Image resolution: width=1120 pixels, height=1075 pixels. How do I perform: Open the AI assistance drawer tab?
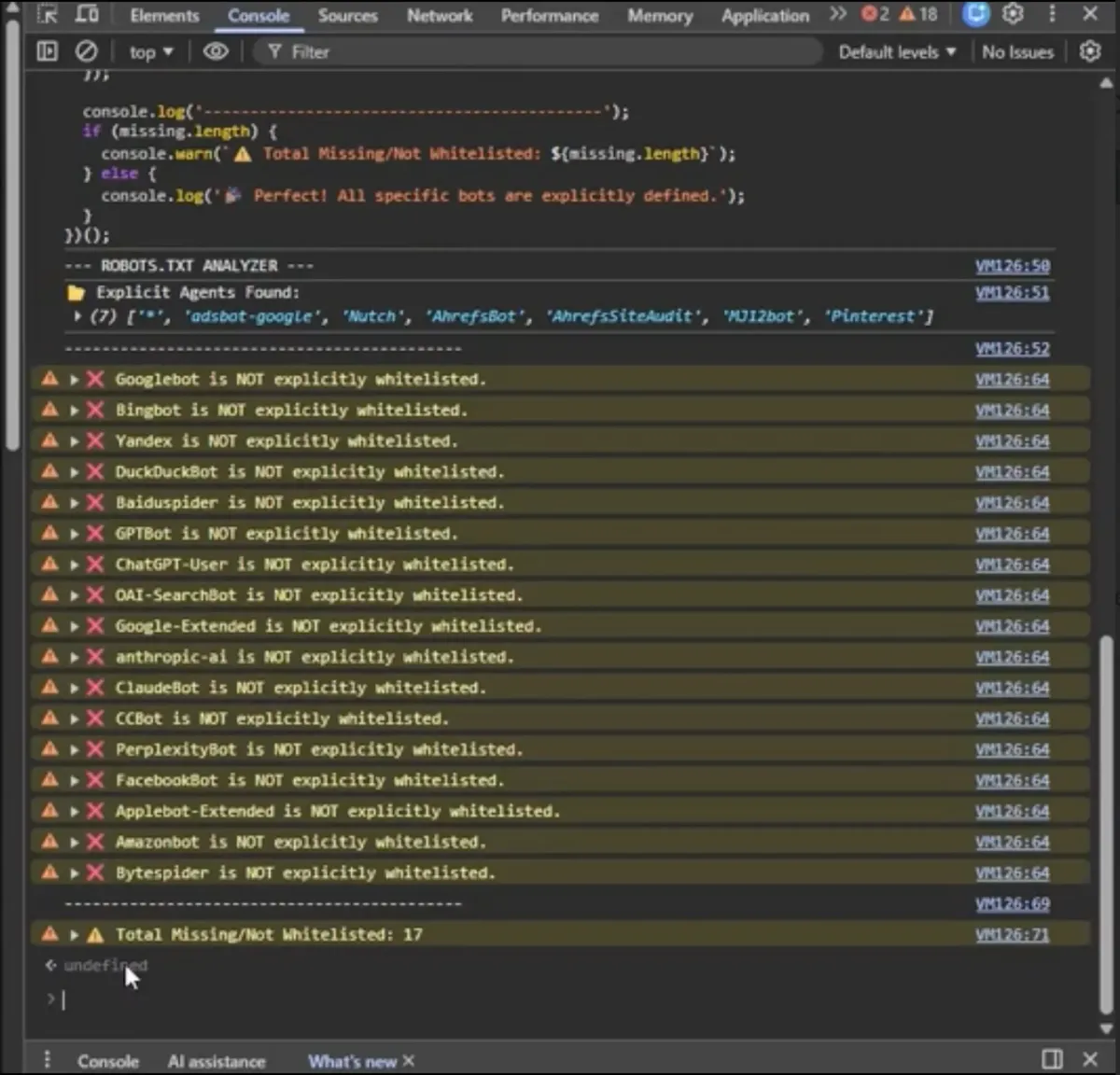tap(217, 1061)
